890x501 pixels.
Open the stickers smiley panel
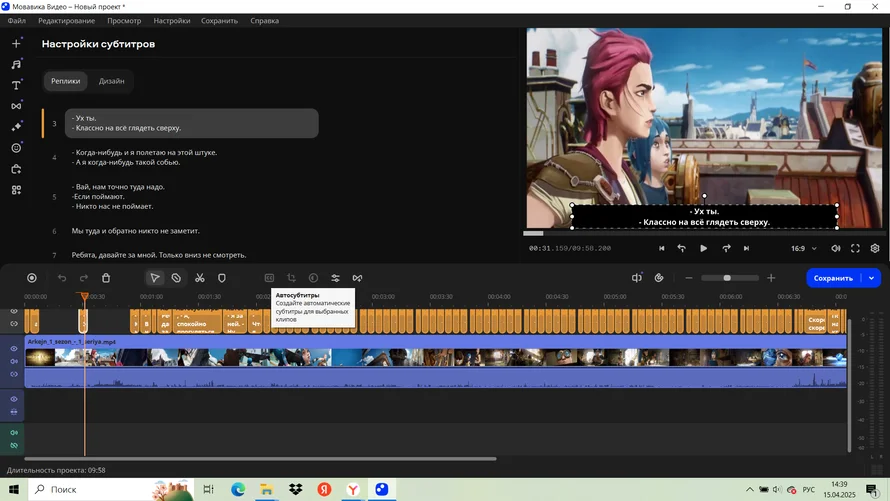pyautogui.click(x=16, y=148)
